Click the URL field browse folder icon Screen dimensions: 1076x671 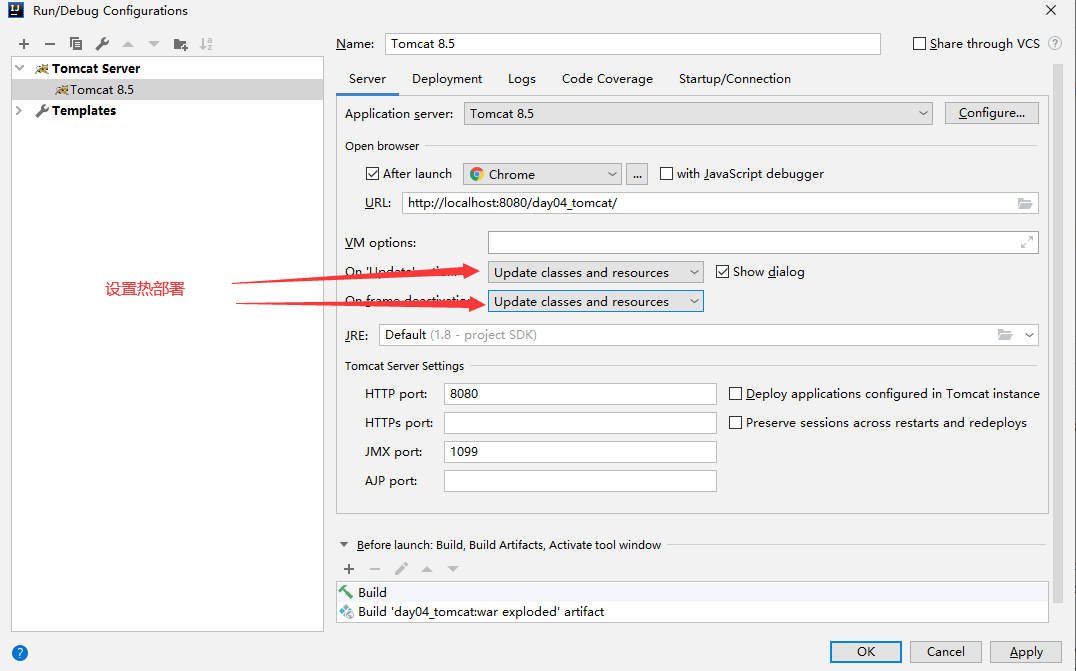pyautogui.click(x=1025, y=203)
